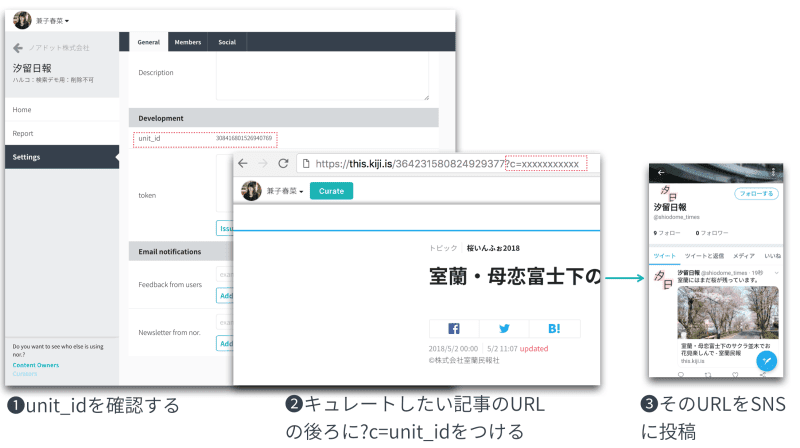Viewport: 800px width, 448px height.
Task: Click the Content Owners link
Action: pos(36,365)
